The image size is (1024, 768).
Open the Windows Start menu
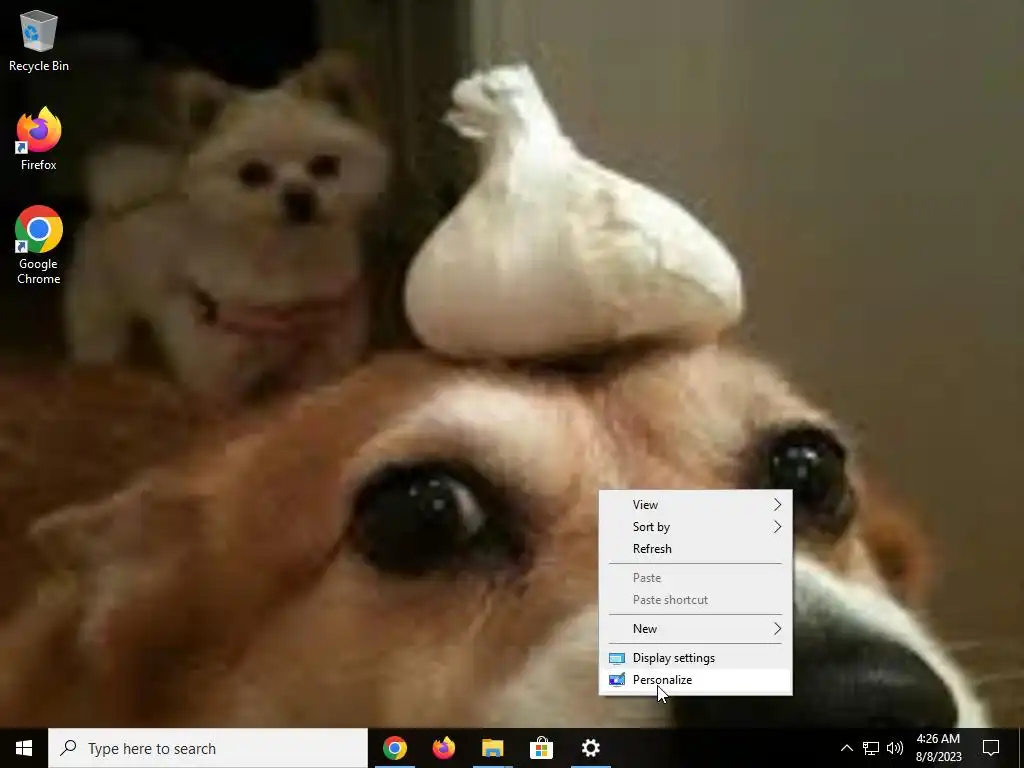[x=24, y=748]
